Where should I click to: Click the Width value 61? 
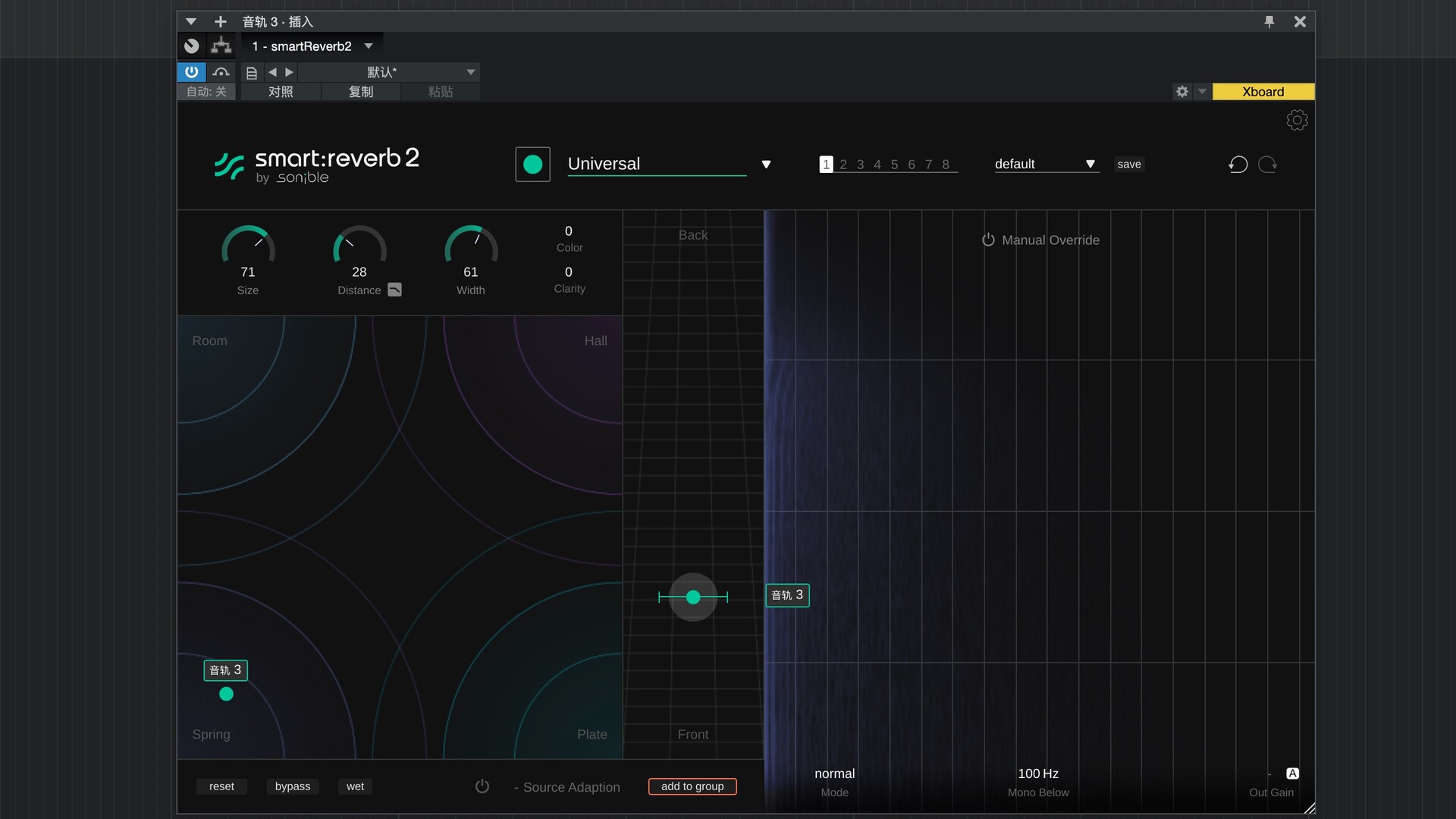click(471, 272)
